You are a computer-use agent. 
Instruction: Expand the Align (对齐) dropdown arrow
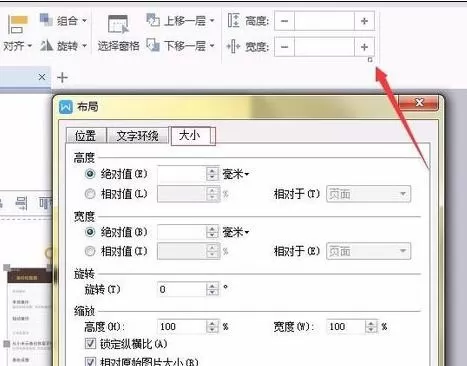(x=29, y=45)
